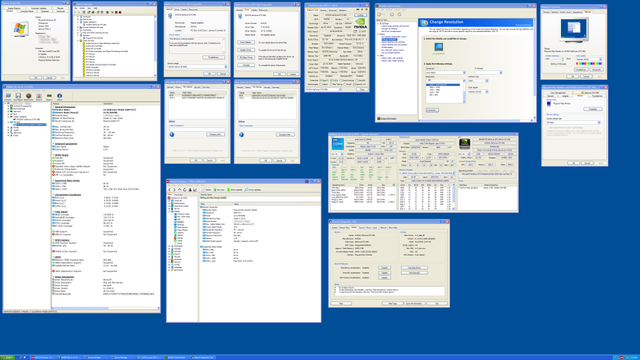Open Appearance tab in Display Properties
The image size is (640, 360).
(578, 12)
